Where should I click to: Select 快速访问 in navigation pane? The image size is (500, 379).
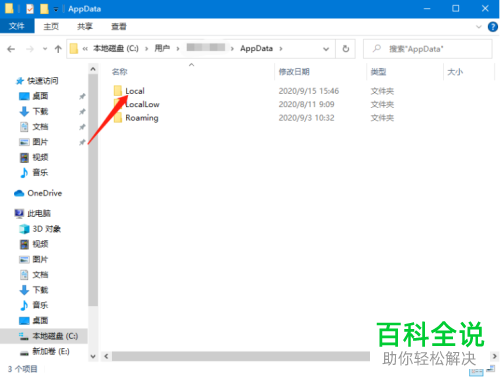click(x=42, y=81)
